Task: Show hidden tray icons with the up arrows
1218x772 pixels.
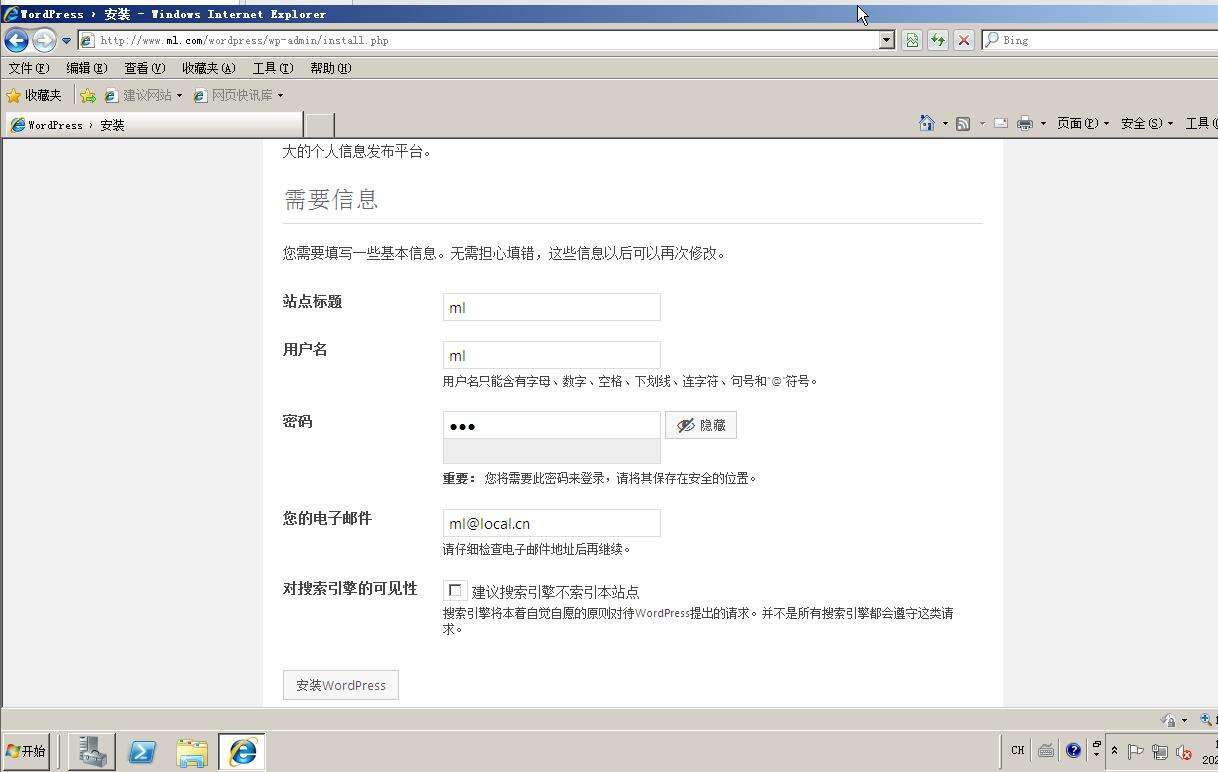Action: point(1114,751)
